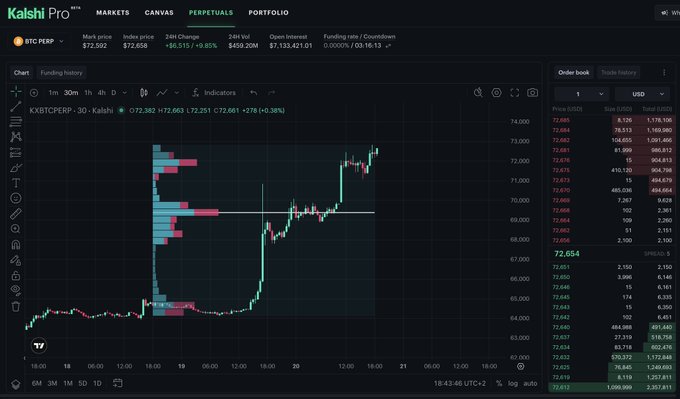Select the crosshair cursor tool
The width and height of the screenshot is (680, 399).
pyautogui.click(x=16, y=92)
